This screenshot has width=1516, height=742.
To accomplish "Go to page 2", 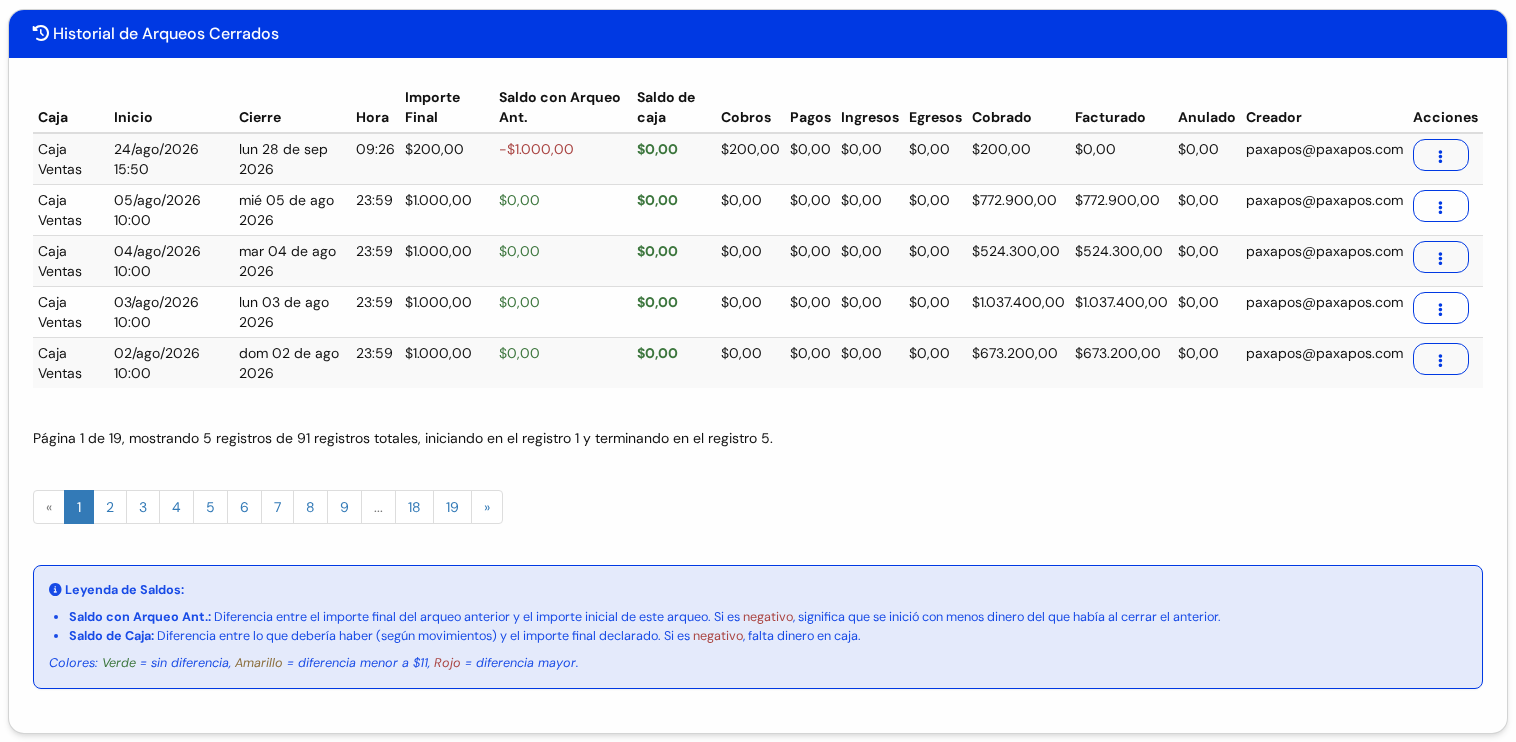I will point(110,507).
